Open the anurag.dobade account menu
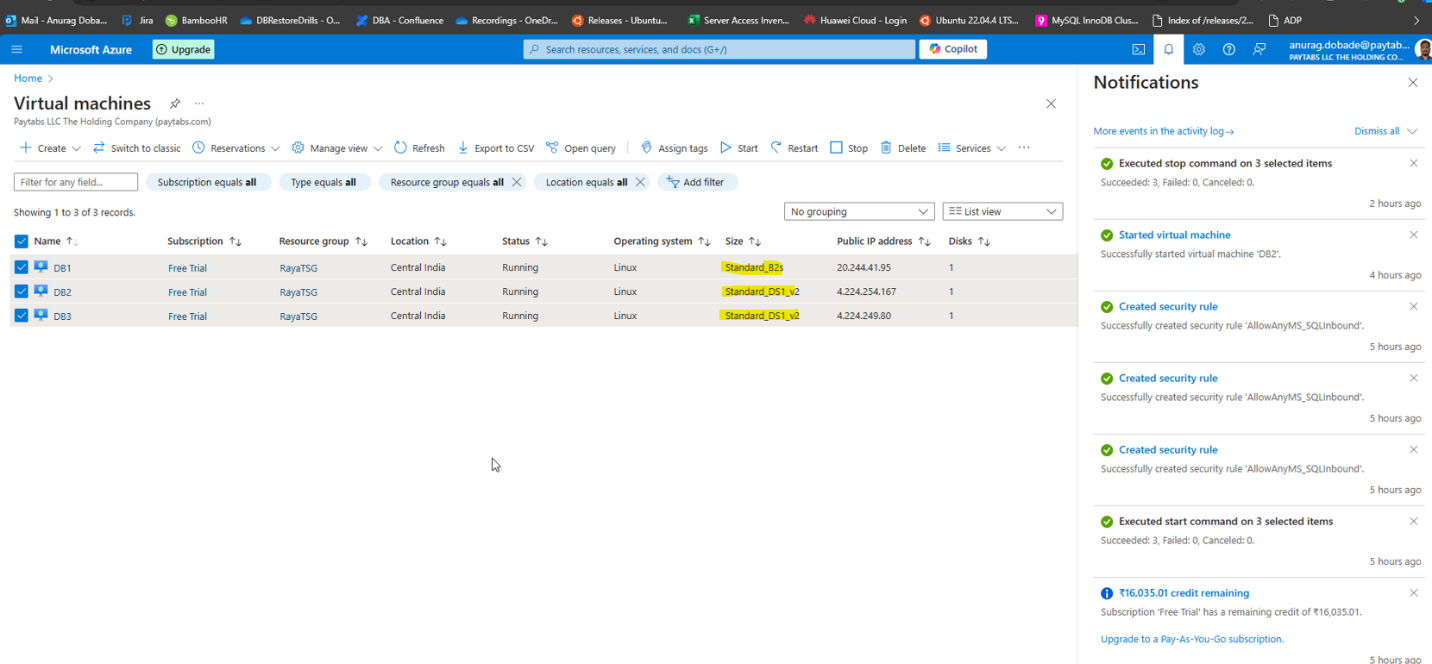1432x664 pixels. click(1360, 49)
